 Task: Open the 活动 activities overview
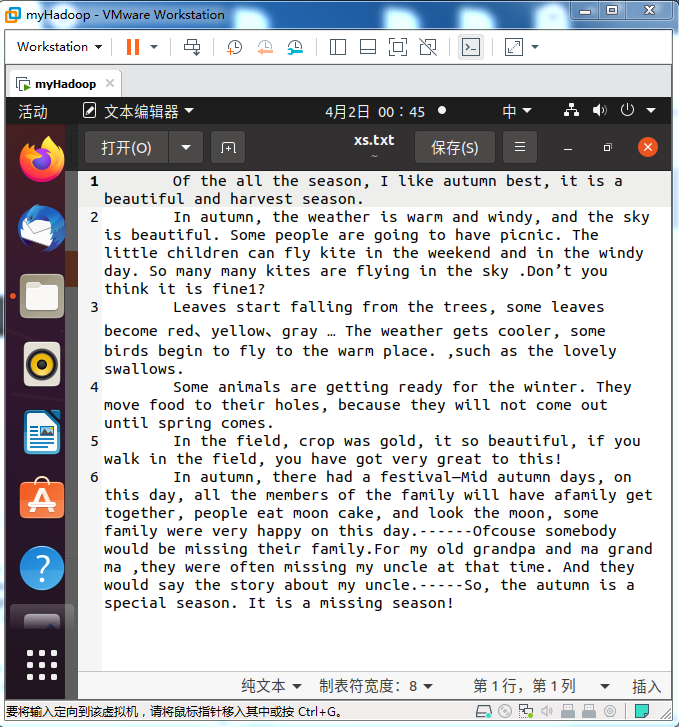tap(32, 111)
